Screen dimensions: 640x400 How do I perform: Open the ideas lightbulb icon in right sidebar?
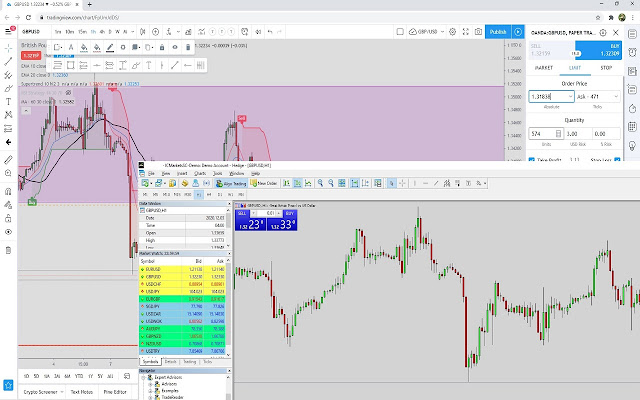click(632, 145)
